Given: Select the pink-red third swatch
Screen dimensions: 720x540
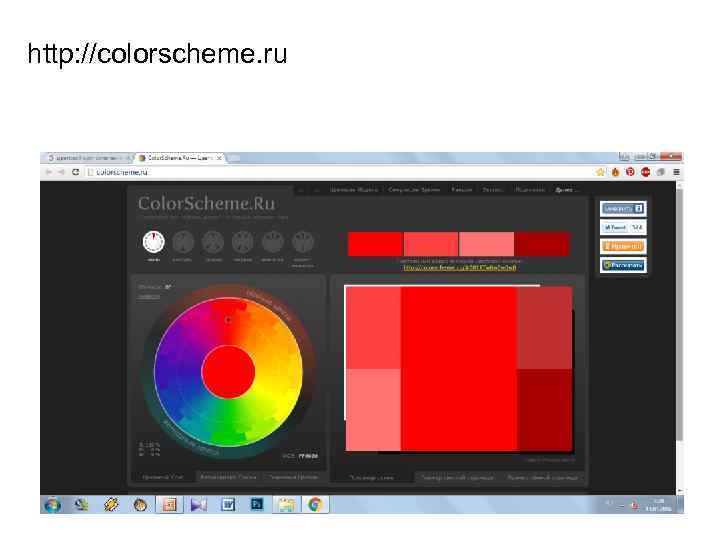Looking at the screenshot, I should click(x=486, y=244).
